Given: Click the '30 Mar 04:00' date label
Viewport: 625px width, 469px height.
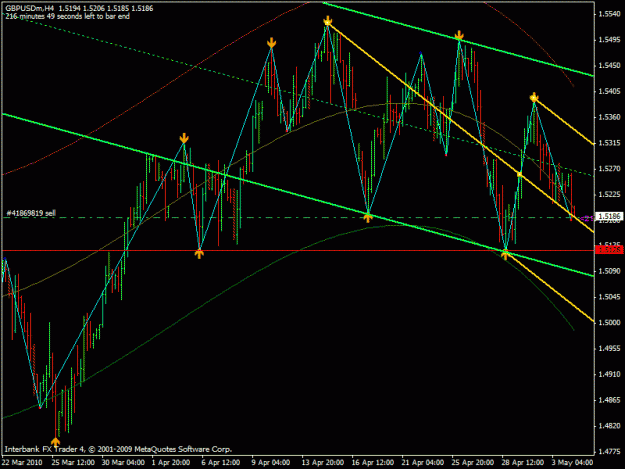Looking at the screenshot, I should [x=123, y=462].
